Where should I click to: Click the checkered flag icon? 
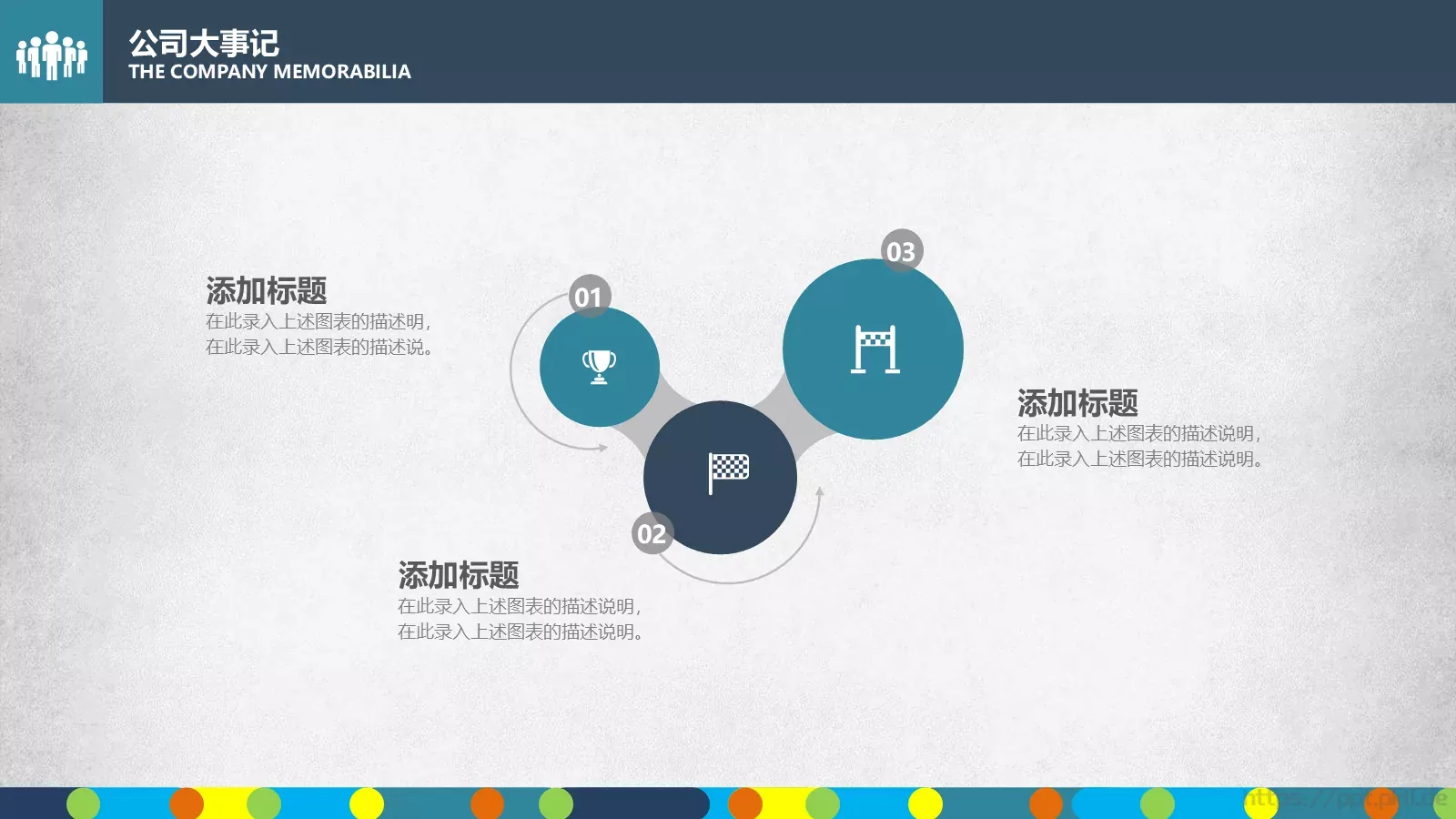click(728, 473)
